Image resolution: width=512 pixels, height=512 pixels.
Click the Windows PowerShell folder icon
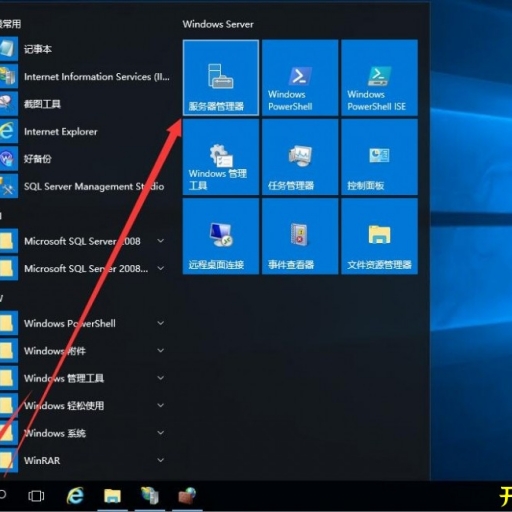(x=8, y=323)
